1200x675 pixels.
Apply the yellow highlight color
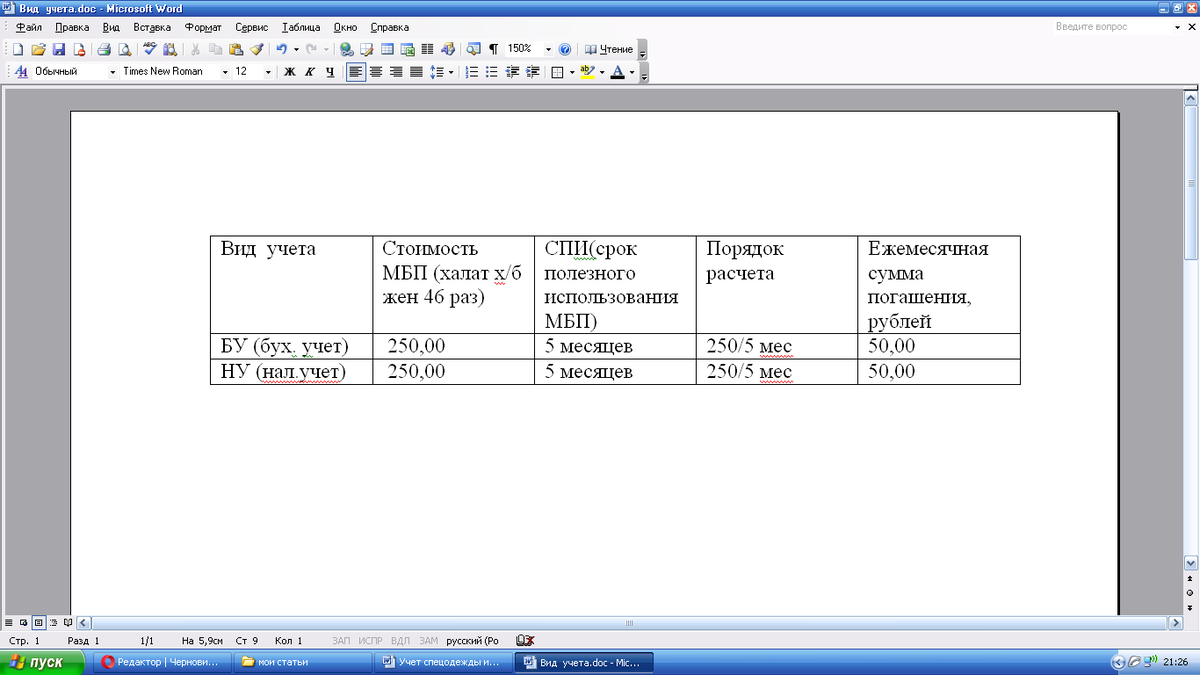588,72
